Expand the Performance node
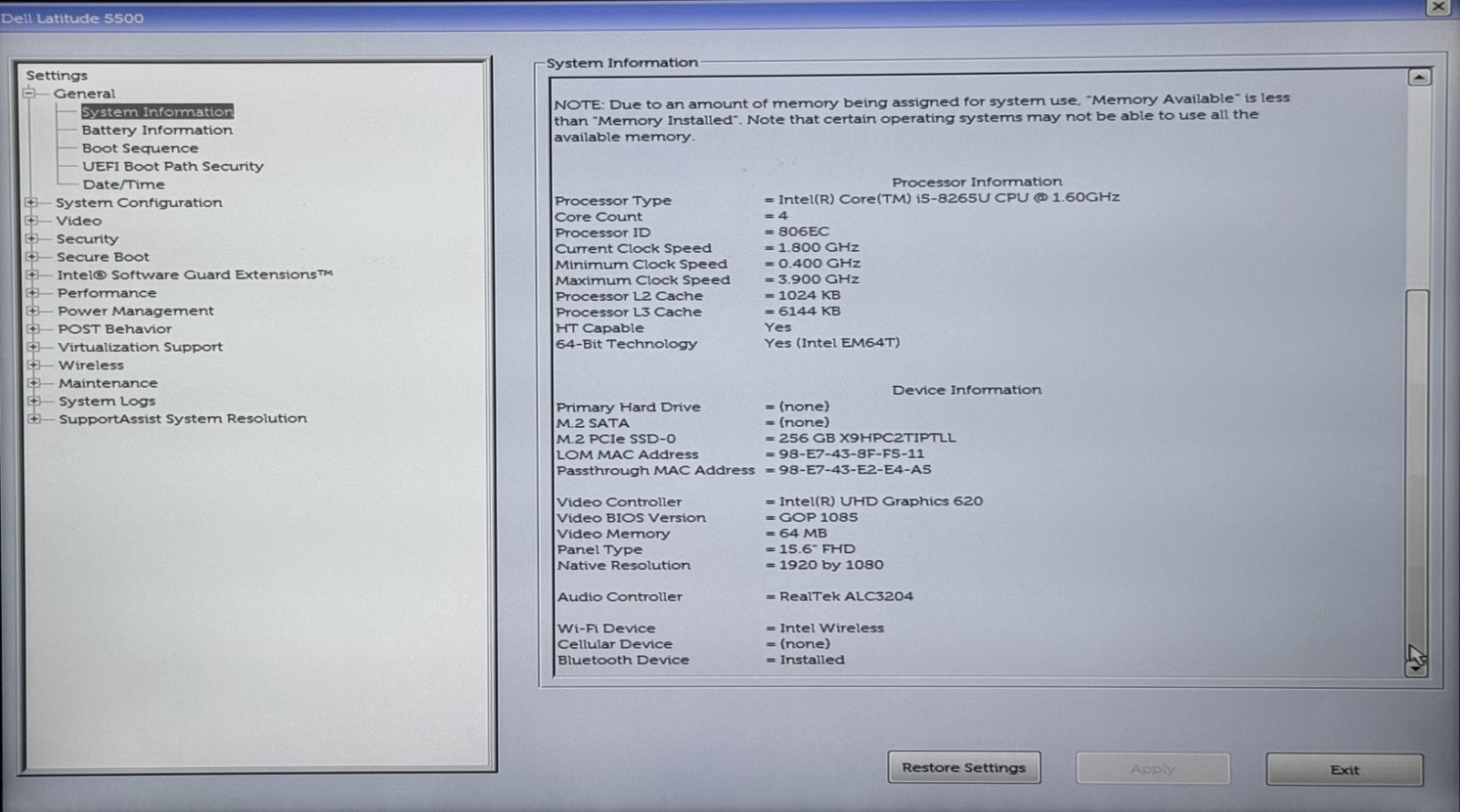This screenshot has width=1460, height=812. click(33, 293)
